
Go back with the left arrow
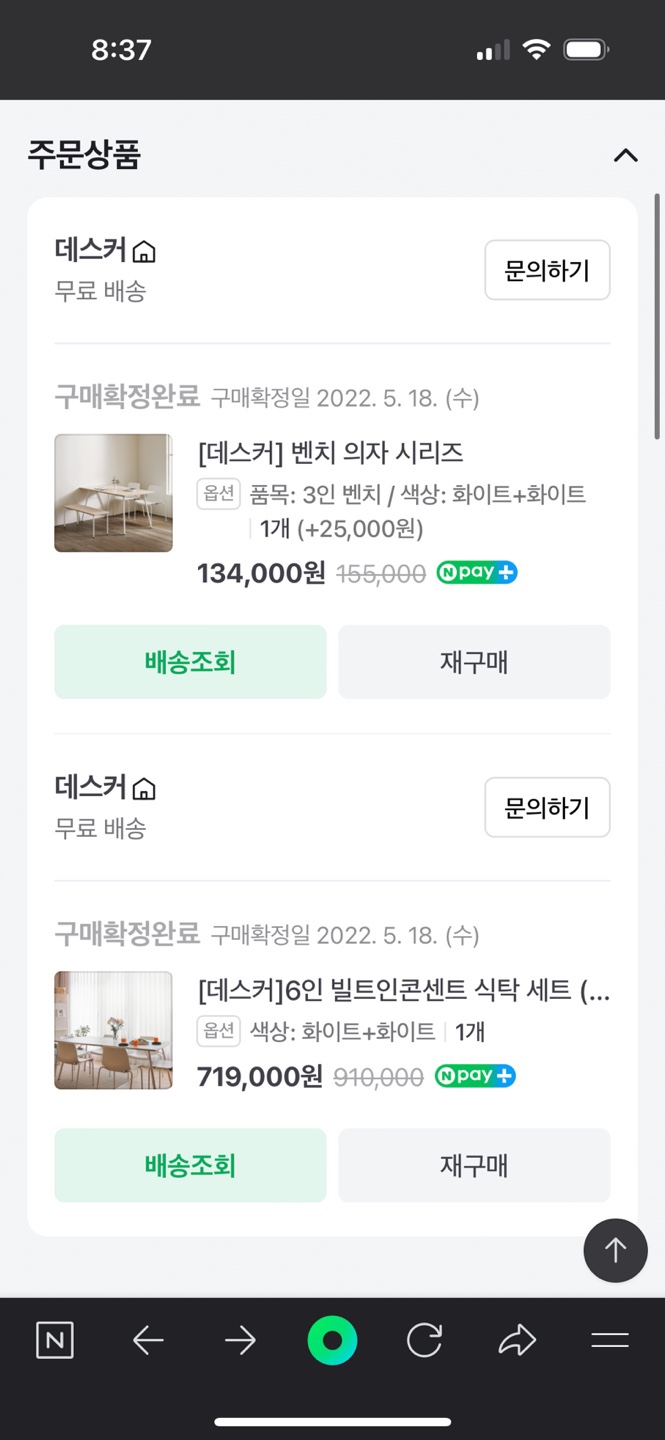coord(148,1341)
